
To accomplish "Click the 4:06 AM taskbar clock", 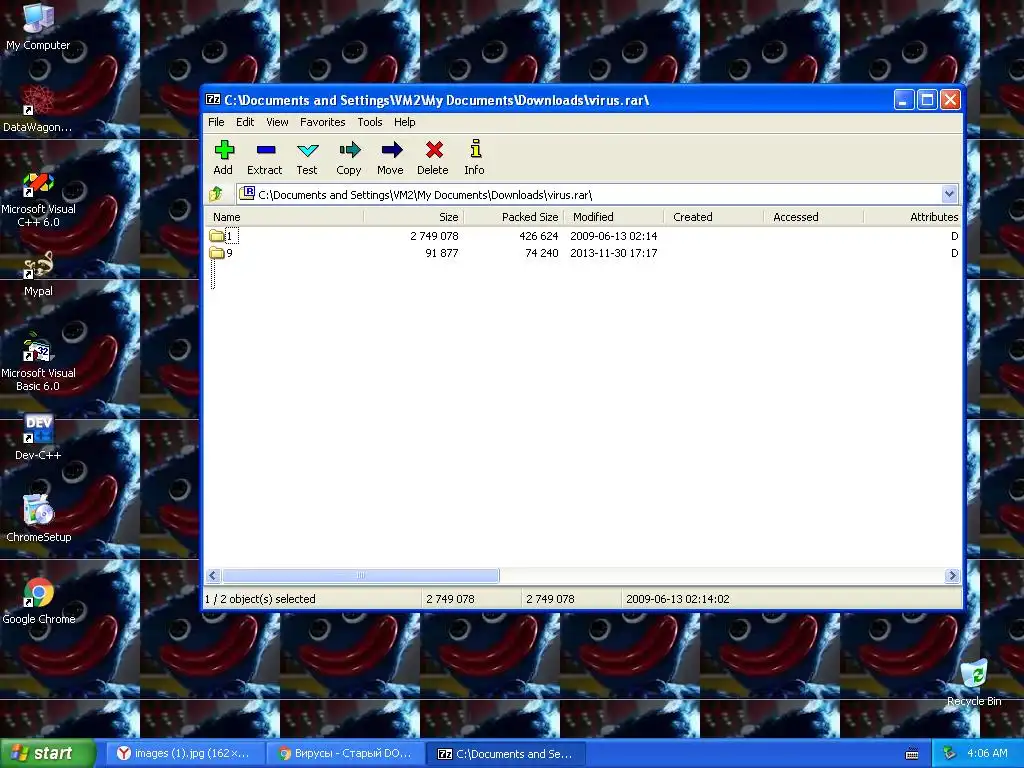I will [x=987, y=754].
